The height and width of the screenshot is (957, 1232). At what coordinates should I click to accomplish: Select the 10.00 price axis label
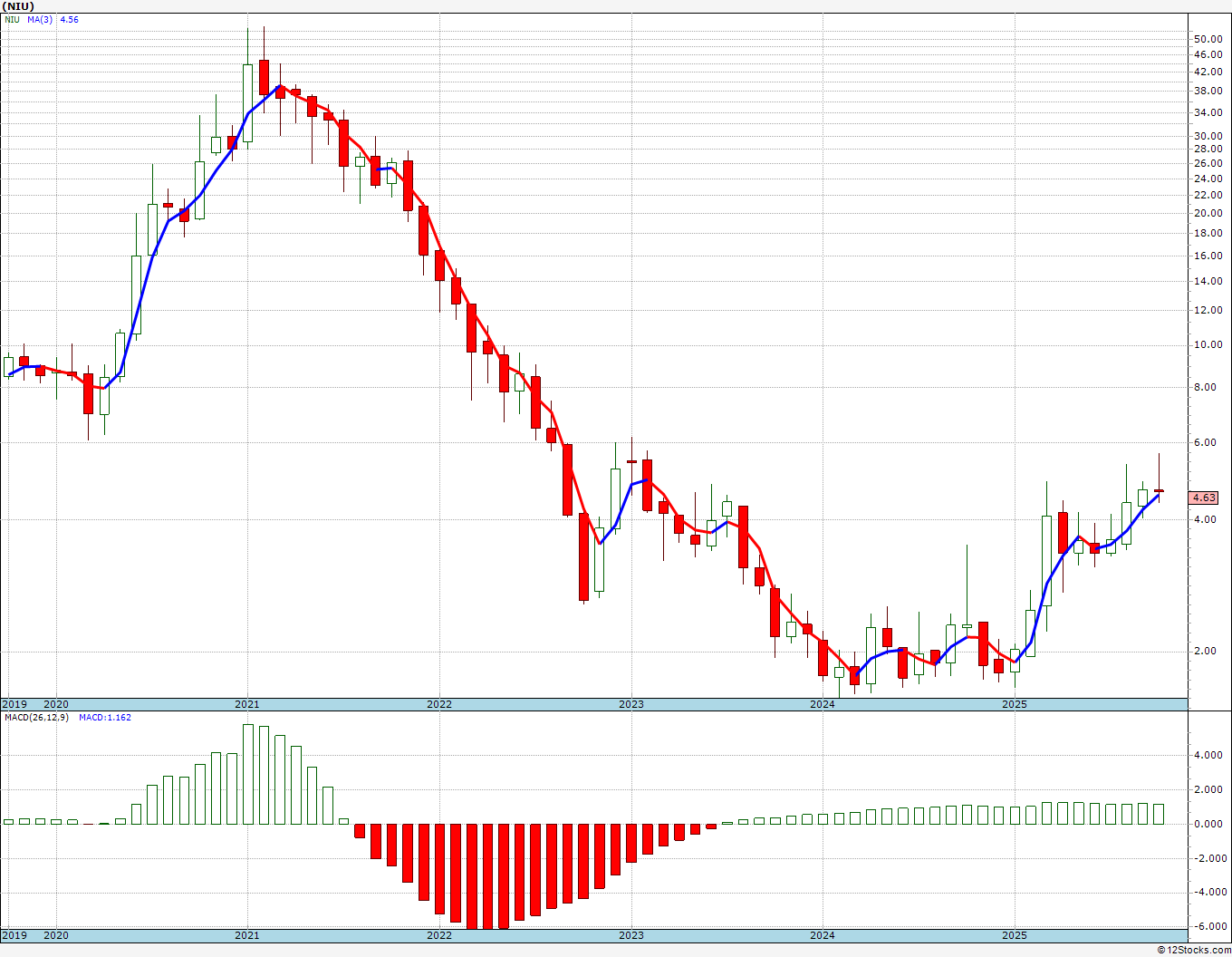(1208, 345)
